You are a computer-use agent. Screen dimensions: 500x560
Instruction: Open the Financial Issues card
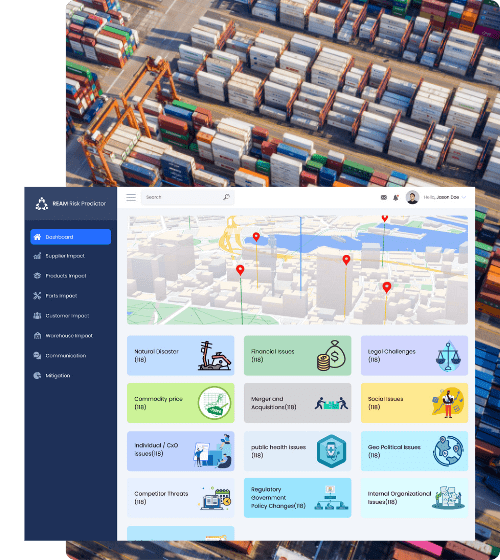point(298,355)
